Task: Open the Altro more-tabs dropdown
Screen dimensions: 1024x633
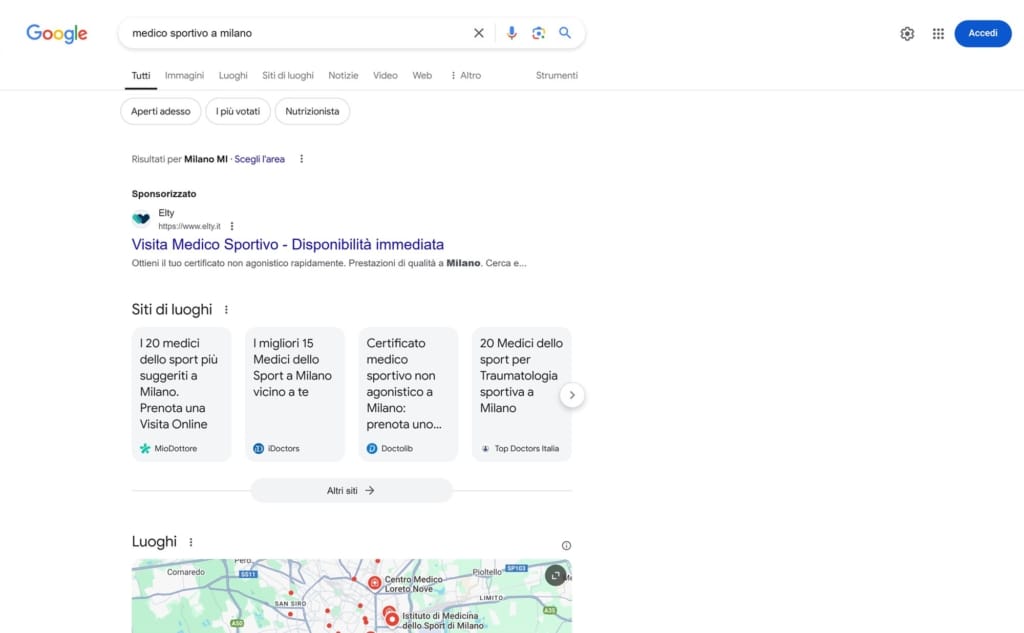Action: point(466,76)
